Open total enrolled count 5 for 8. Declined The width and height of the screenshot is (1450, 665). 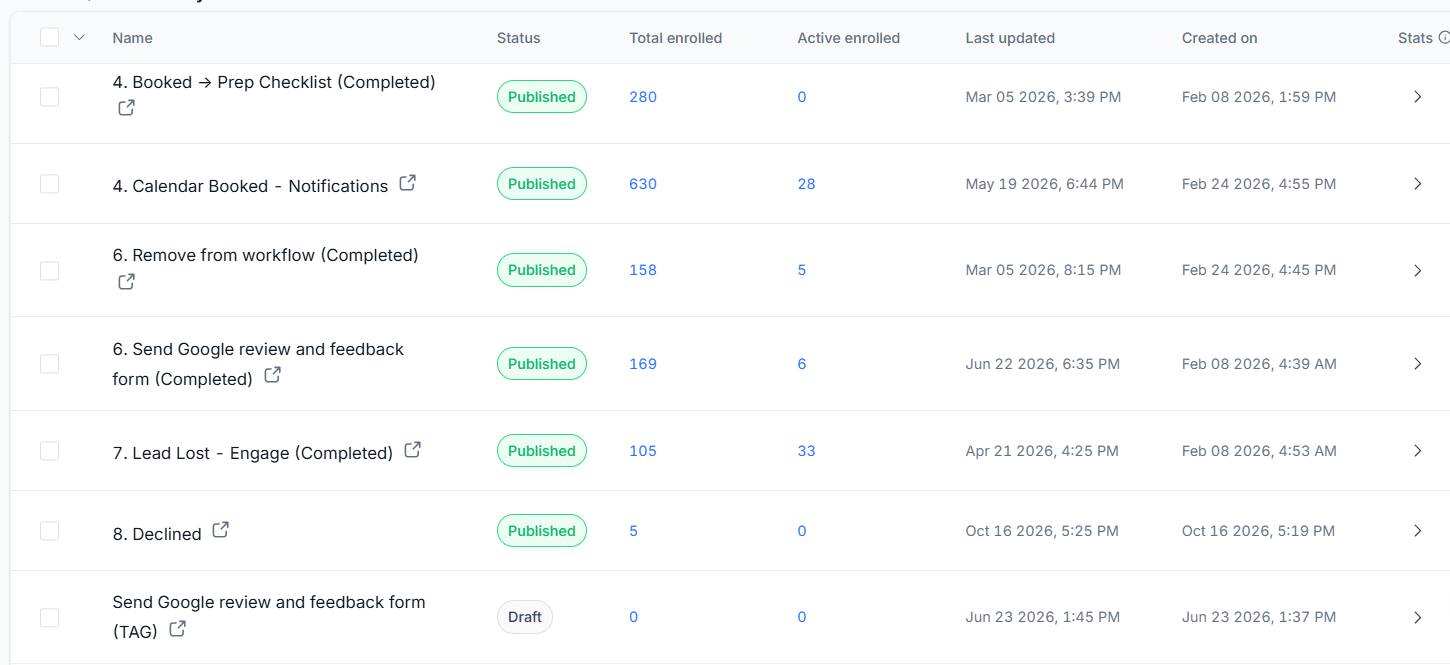tap(634, 531)
